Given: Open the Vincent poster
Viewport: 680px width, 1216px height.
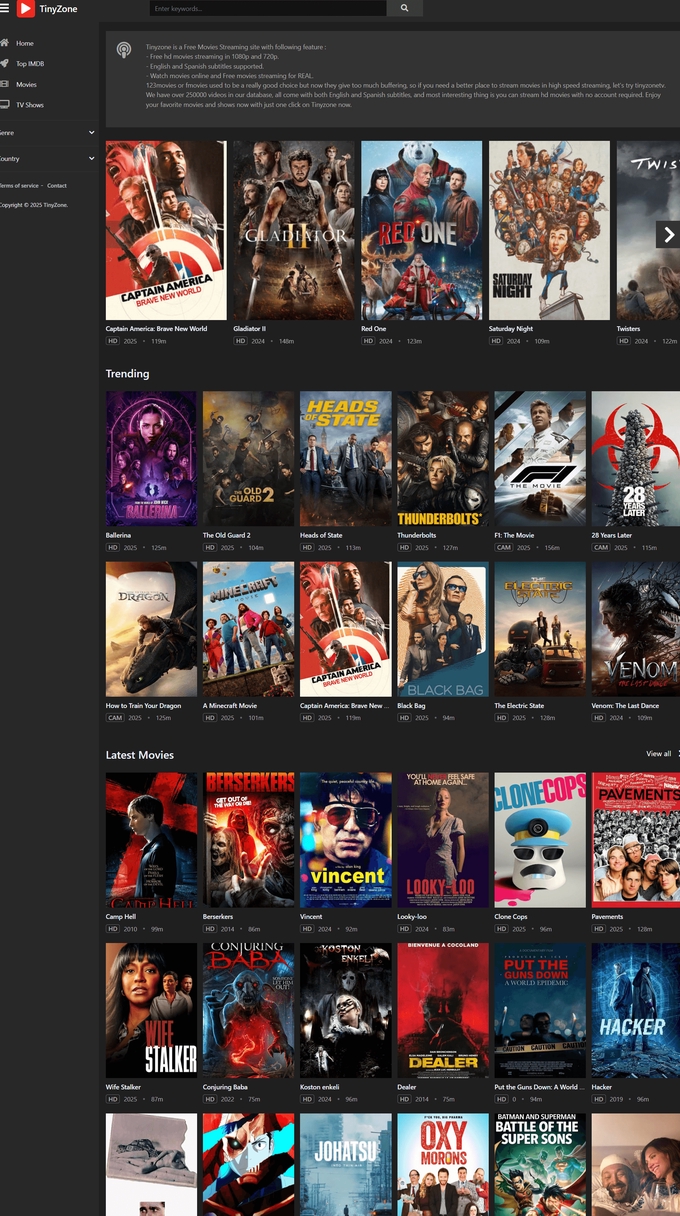Looking at the screenshot, I should (345, 840).
